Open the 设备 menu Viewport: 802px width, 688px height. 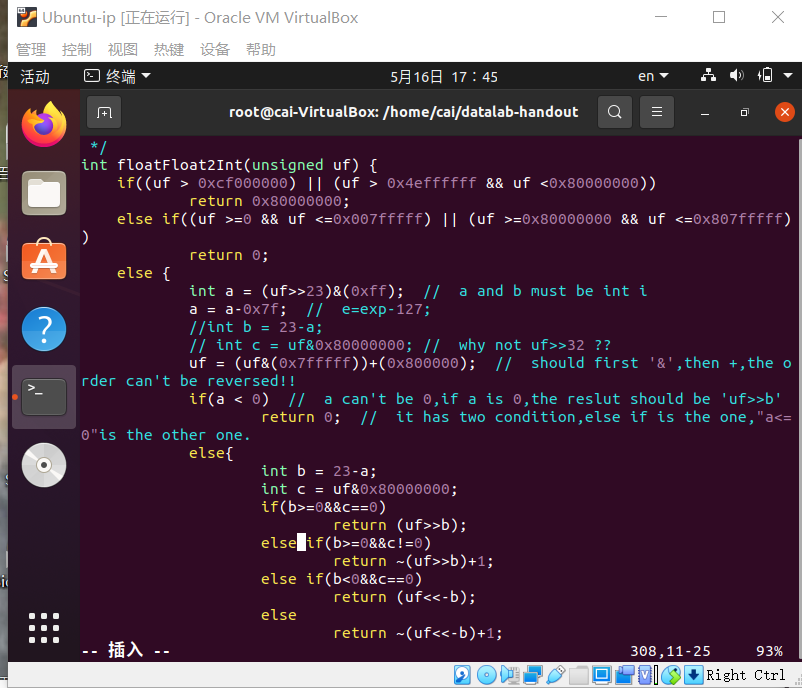click(215, 50)
